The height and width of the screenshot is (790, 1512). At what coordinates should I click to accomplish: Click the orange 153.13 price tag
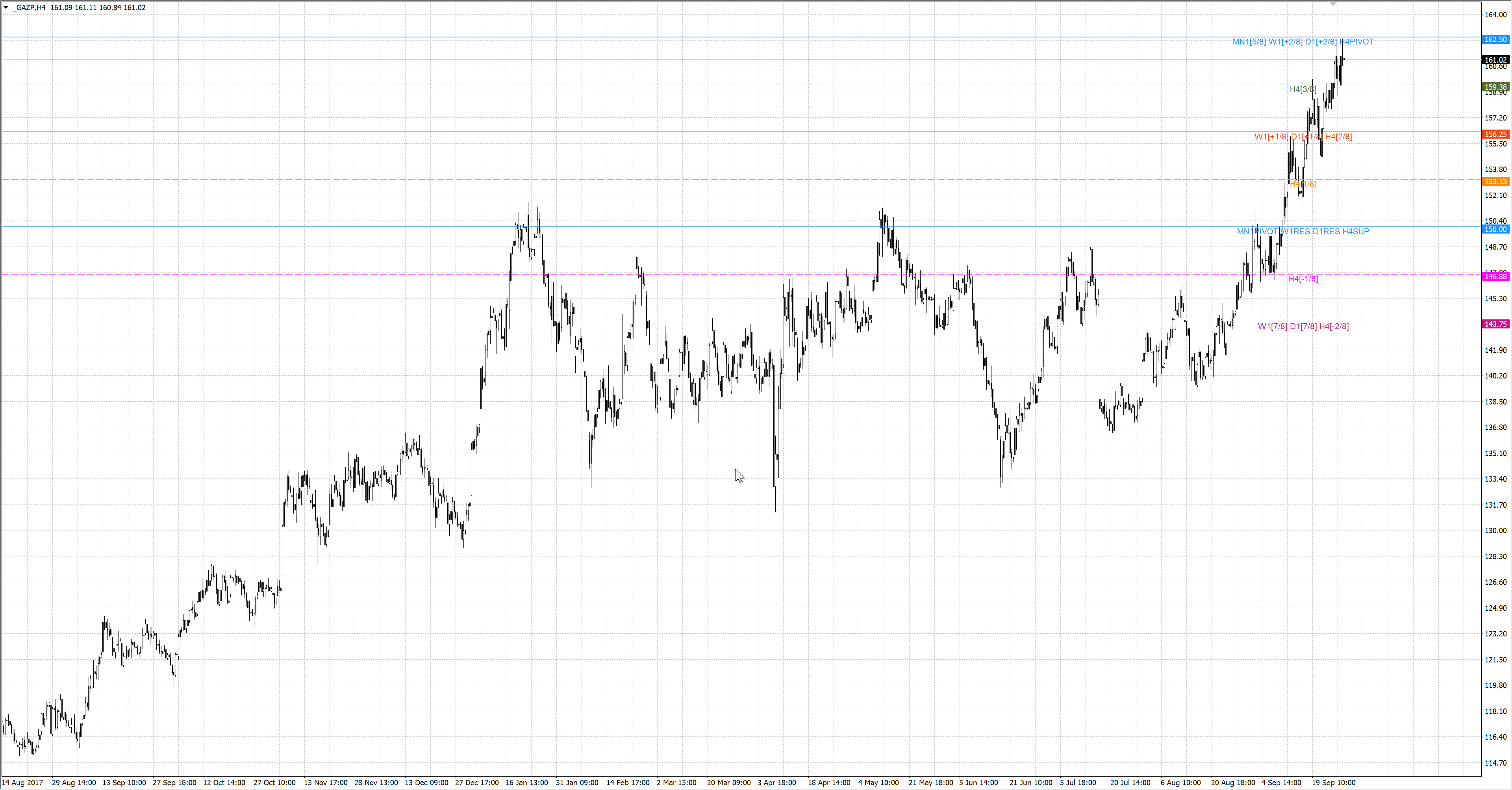pyautogui.click(x=1495, y=182)
